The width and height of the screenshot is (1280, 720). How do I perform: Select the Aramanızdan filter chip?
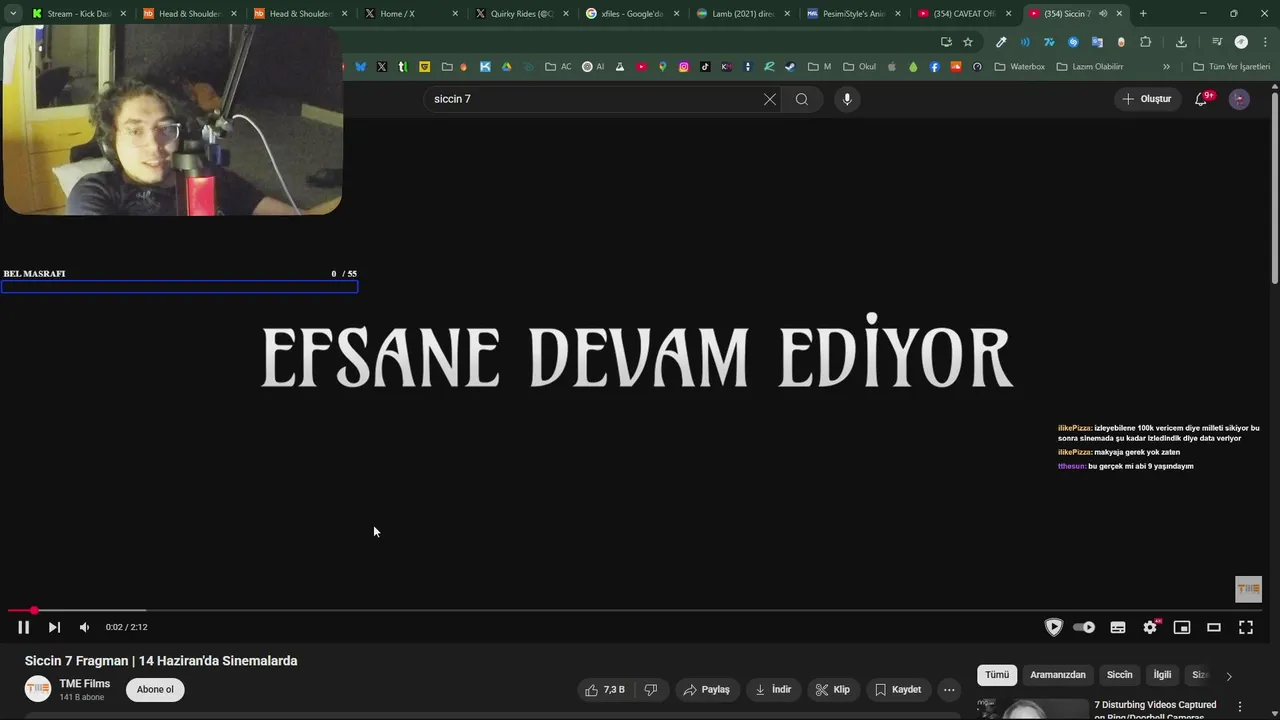(x=1058, y=675)
